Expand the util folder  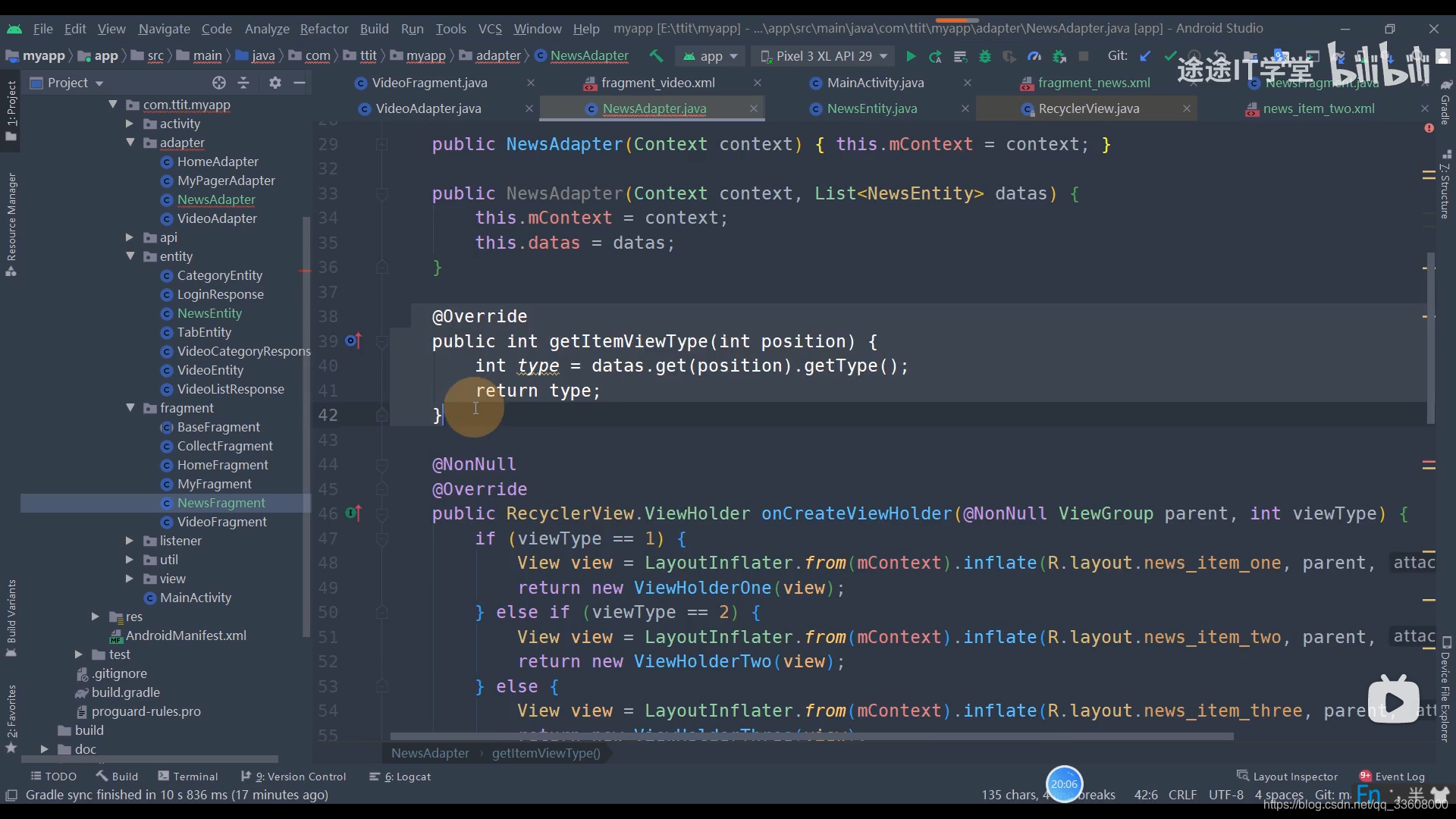[130, 560]
